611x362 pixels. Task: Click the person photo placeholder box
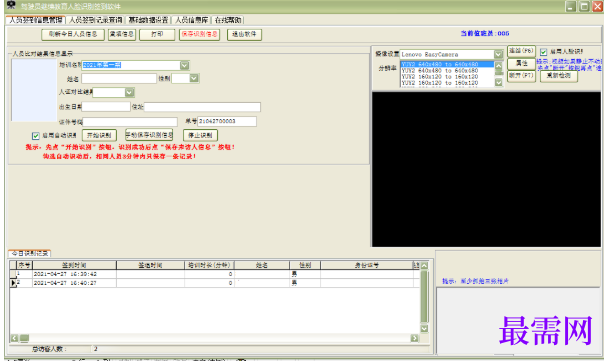pos(34,90)
